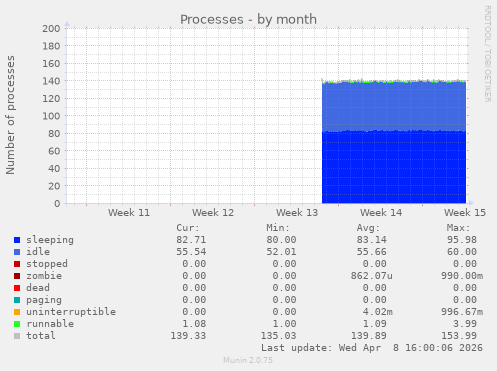Click the 'Min:' column header

pyautogui.click(x=278, y=228)
